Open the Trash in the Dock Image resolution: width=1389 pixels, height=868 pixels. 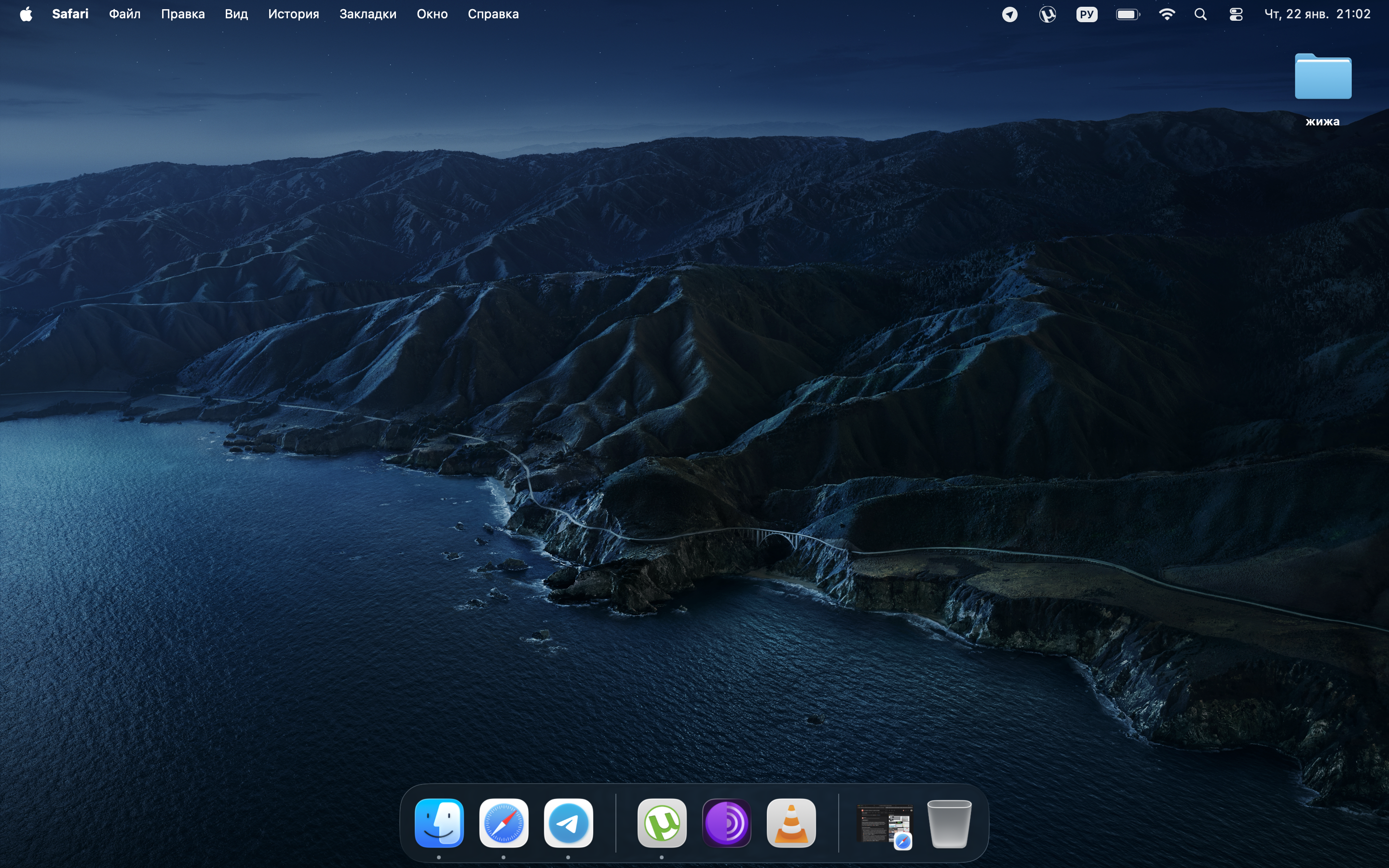(x=949, y=824)
